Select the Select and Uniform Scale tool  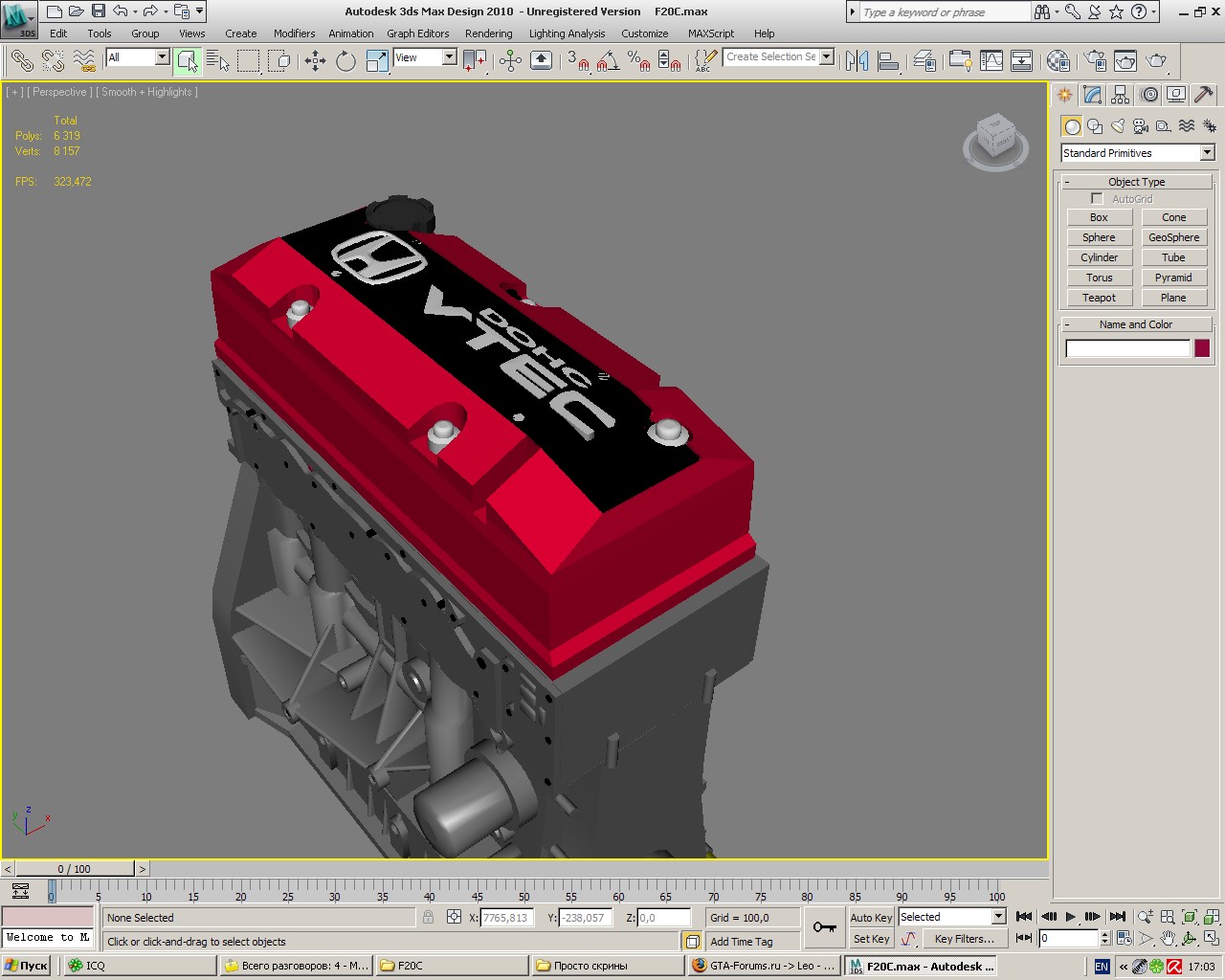[x=377, y=61]
